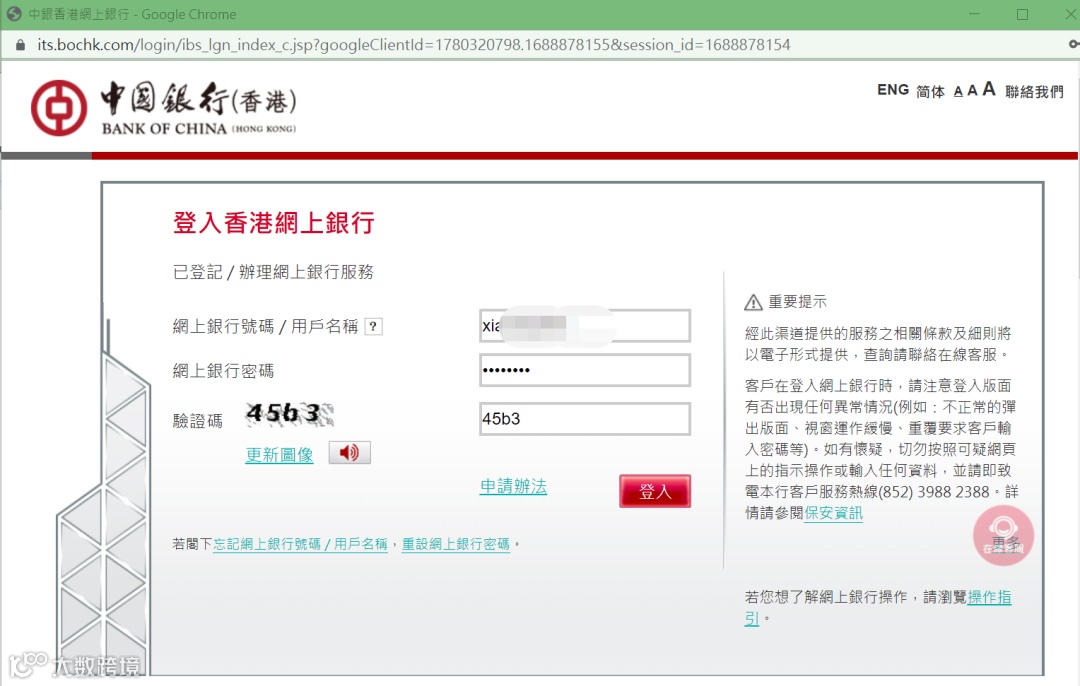Click the 登入香港網上銀行 heading

[x=273, y=222]
